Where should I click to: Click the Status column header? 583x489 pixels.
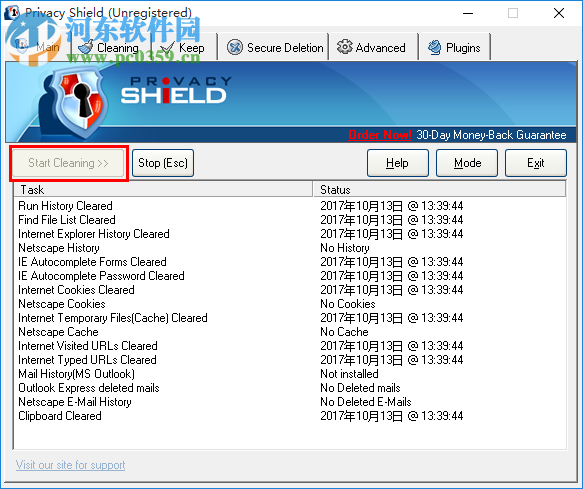click(439, 190)
